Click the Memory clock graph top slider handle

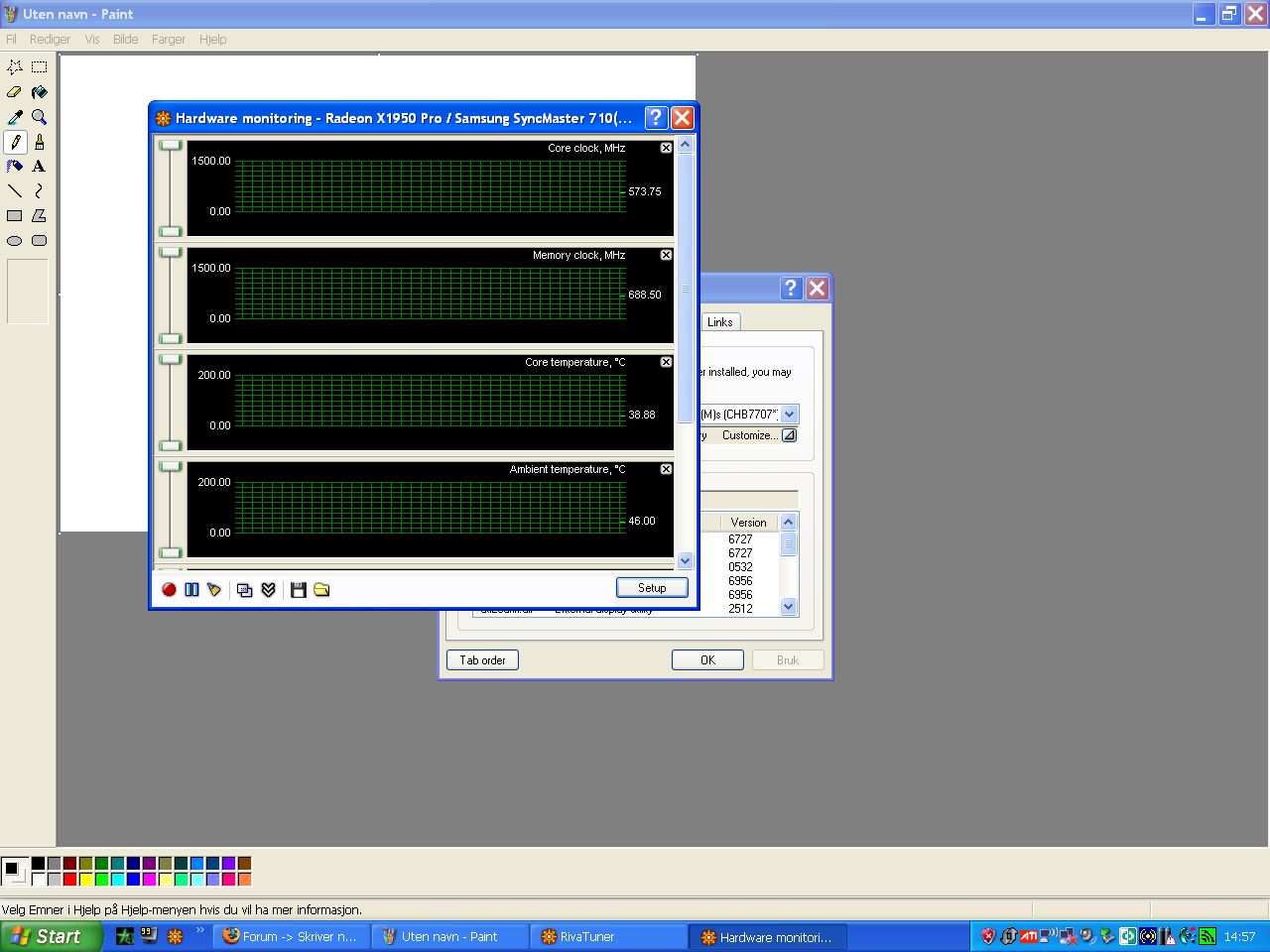(171, 253)
